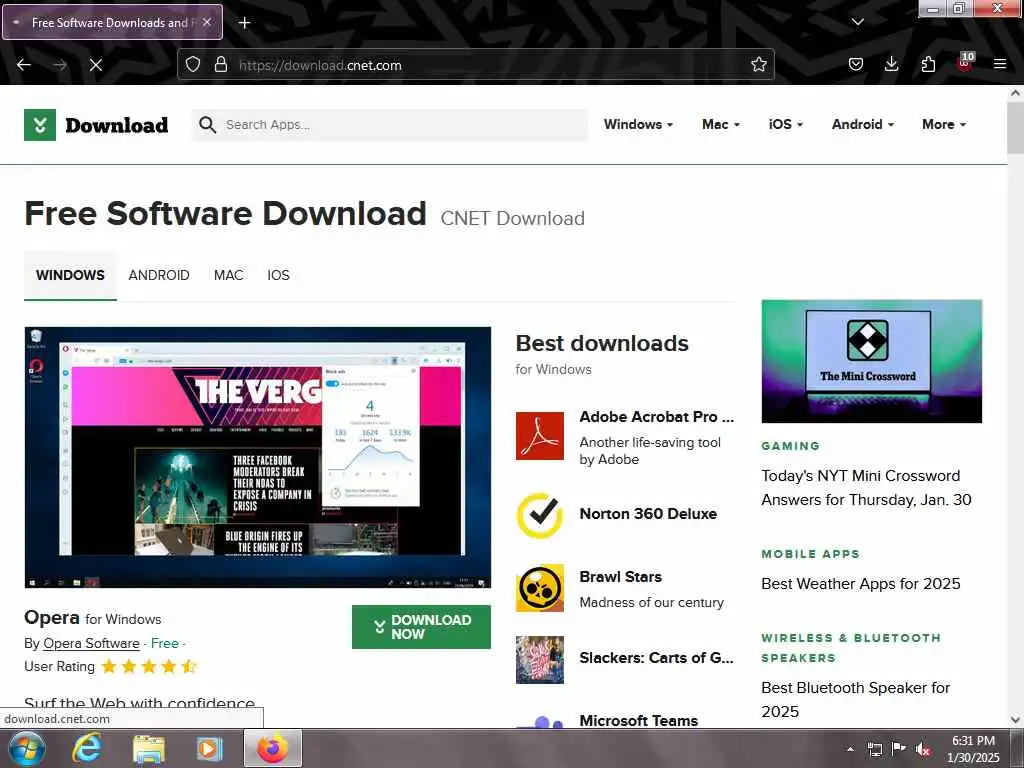Open new tab with plus icon
The height and width of the screenshot is (768, 1024).
point(244,23)
